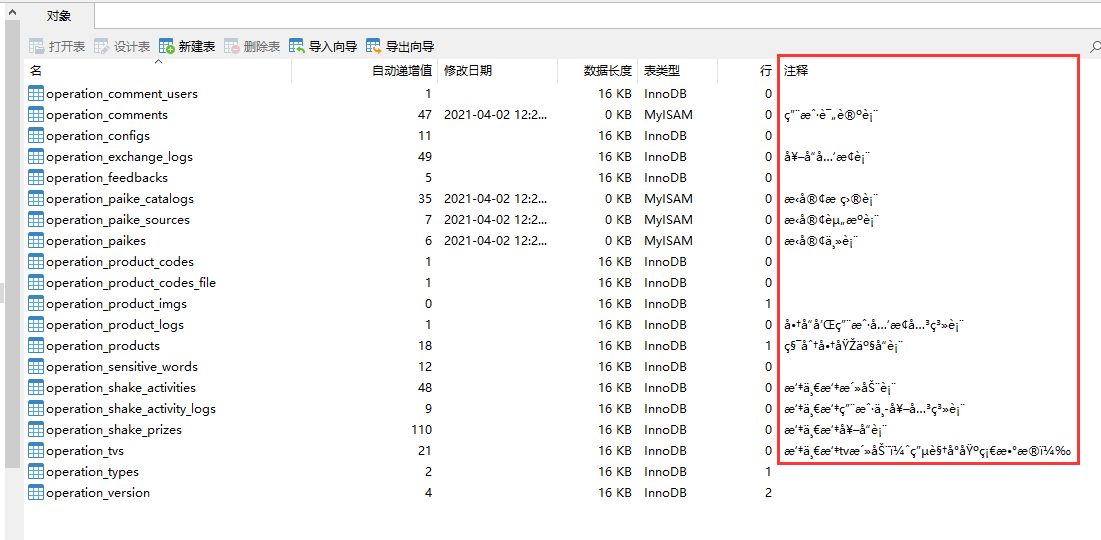Click the 打开表 toolbar button

(57, 47)
